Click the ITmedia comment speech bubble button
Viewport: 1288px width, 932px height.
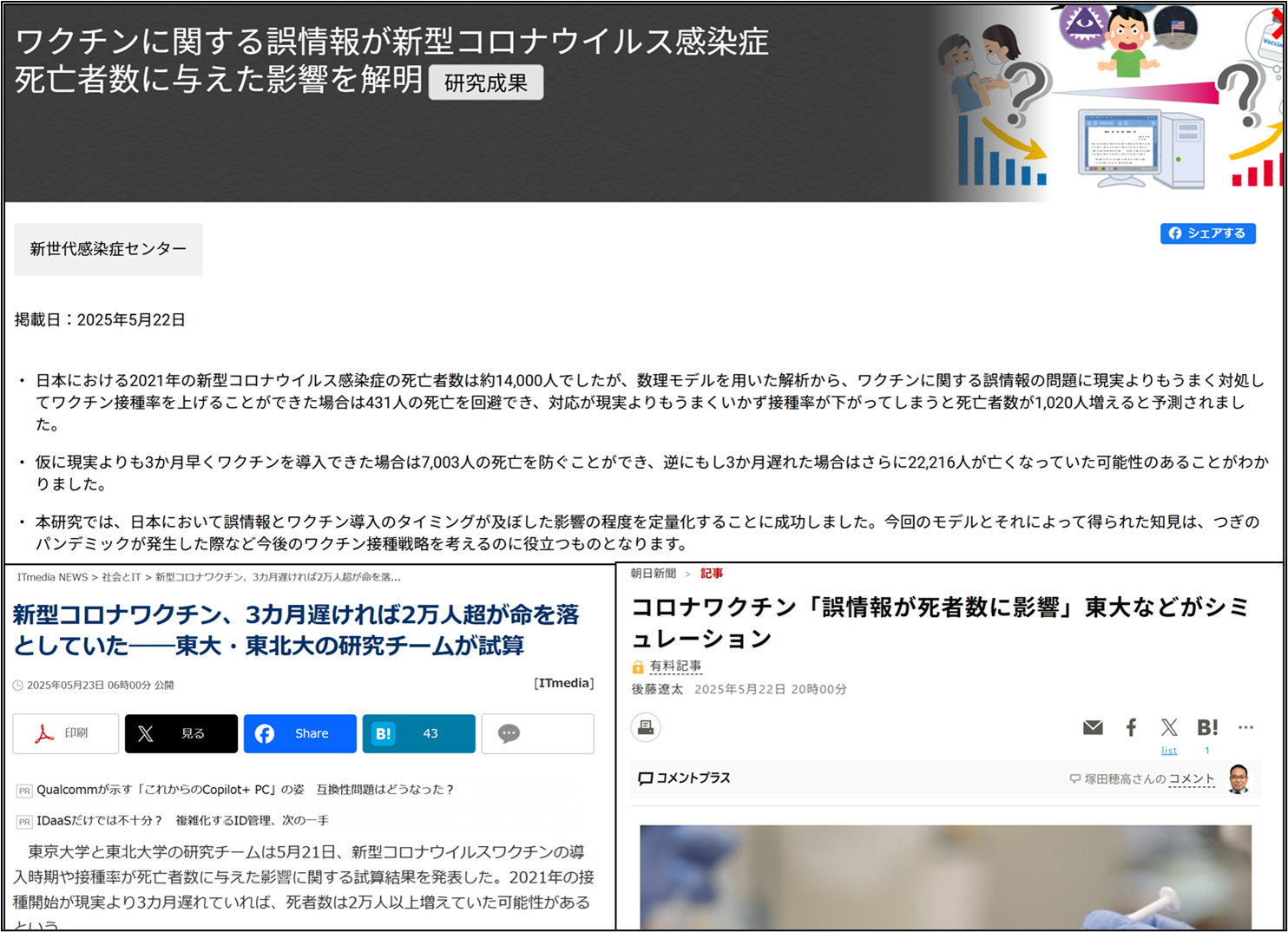(537, 733)
